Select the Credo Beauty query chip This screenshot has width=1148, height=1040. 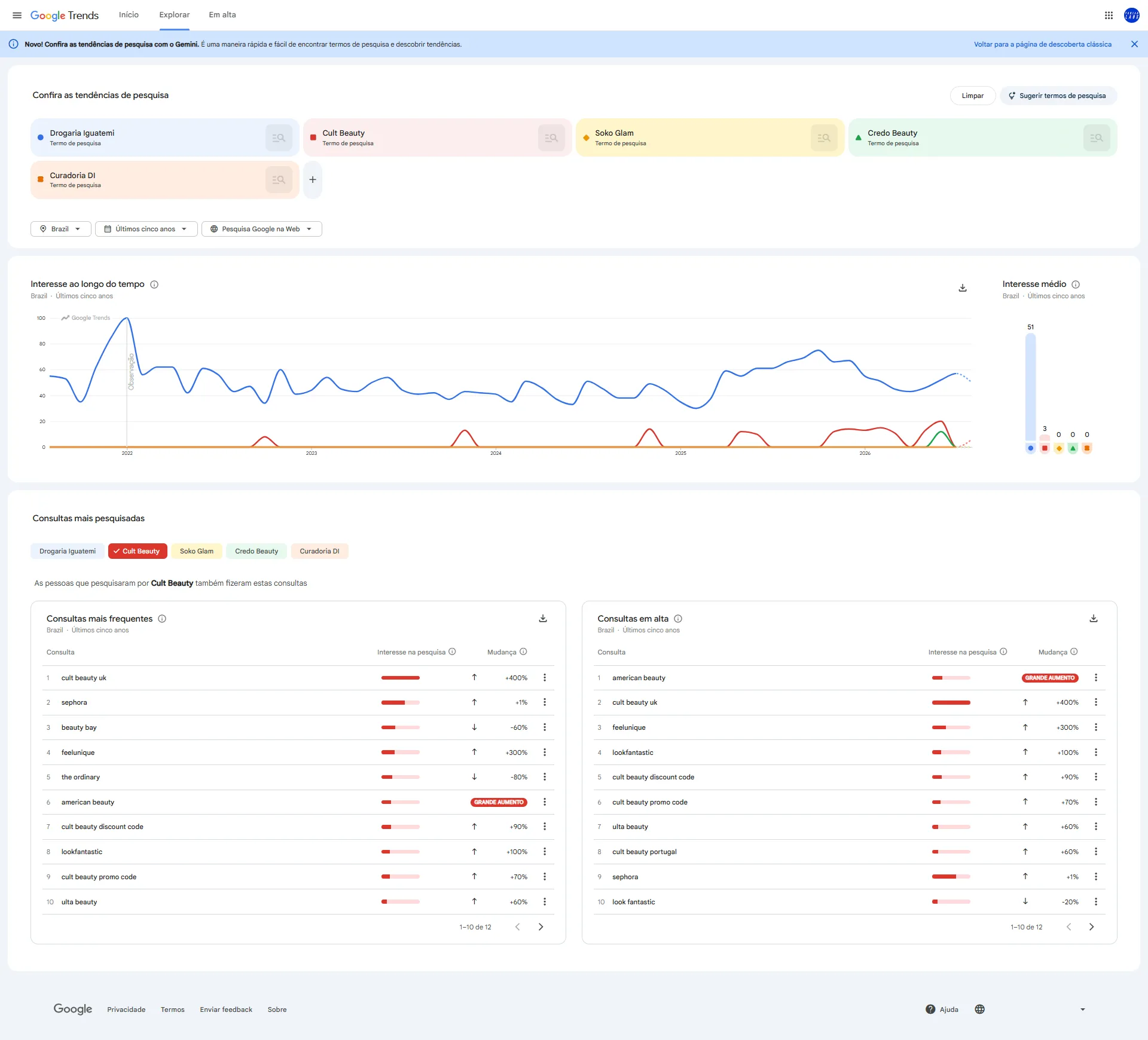(257, 551)
